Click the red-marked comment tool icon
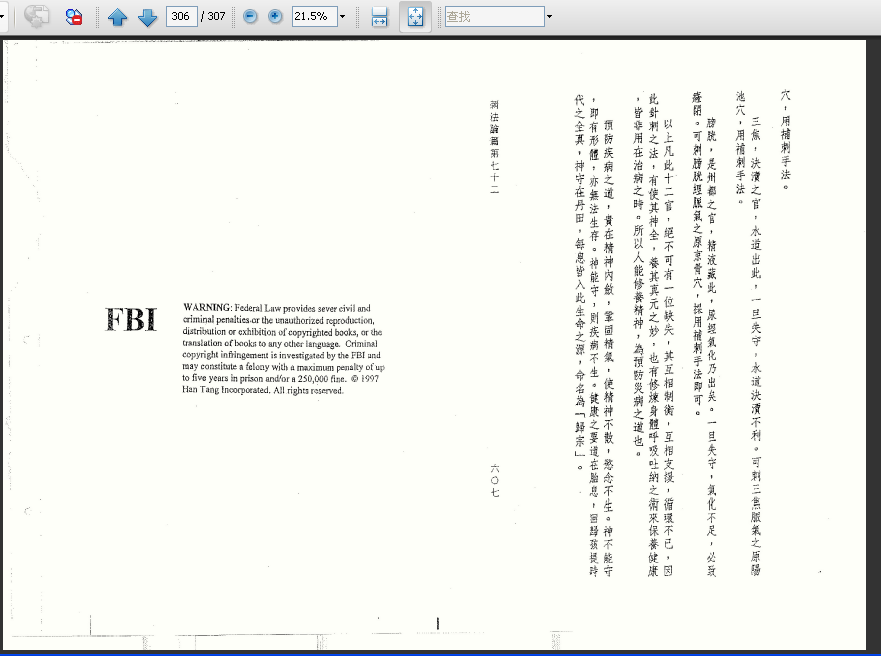Image resolution: width=881 pixels, height=656 pixels. point(74,17)
